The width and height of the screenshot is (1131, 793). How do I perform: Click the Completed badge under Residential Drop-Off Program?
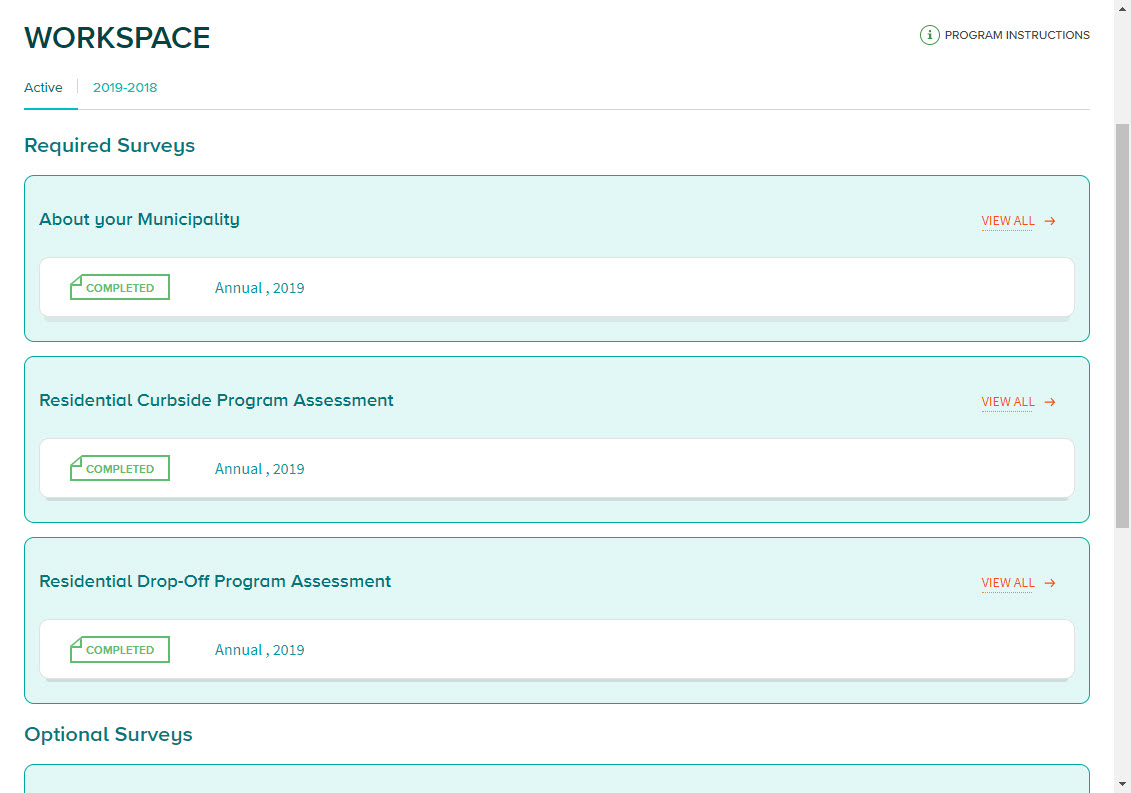119,650
